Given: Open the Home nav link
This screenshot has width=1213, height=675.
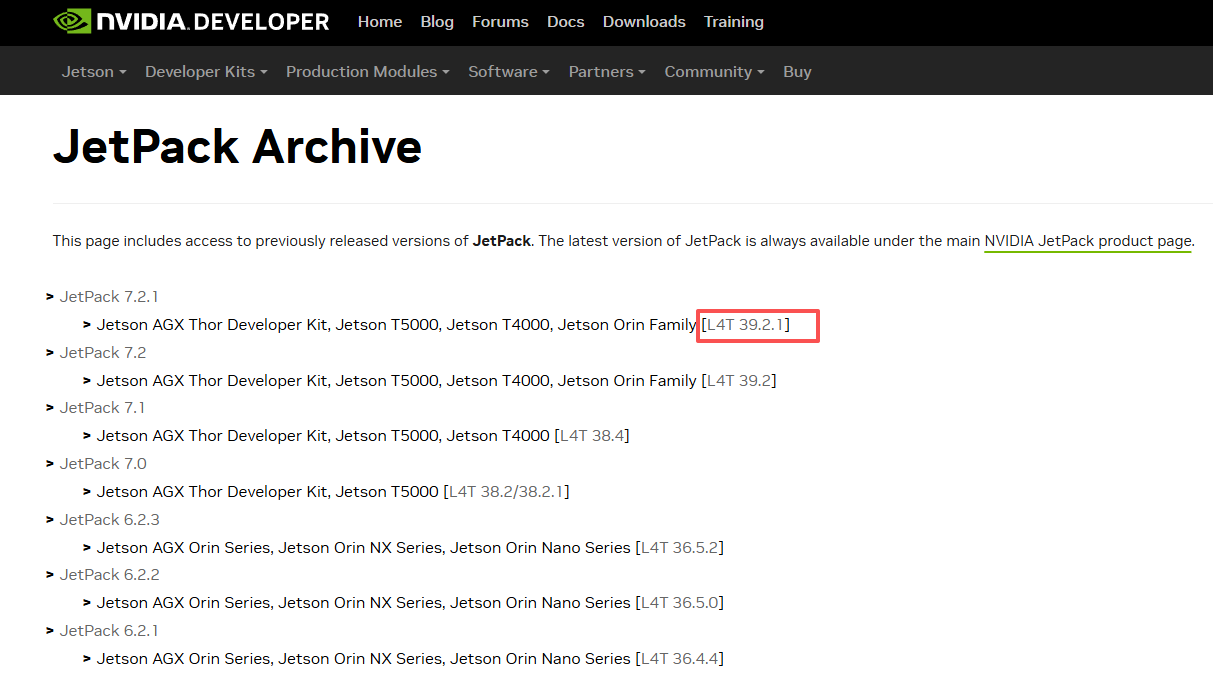Looking at the screenshot, I should click(x=380, y=21).
